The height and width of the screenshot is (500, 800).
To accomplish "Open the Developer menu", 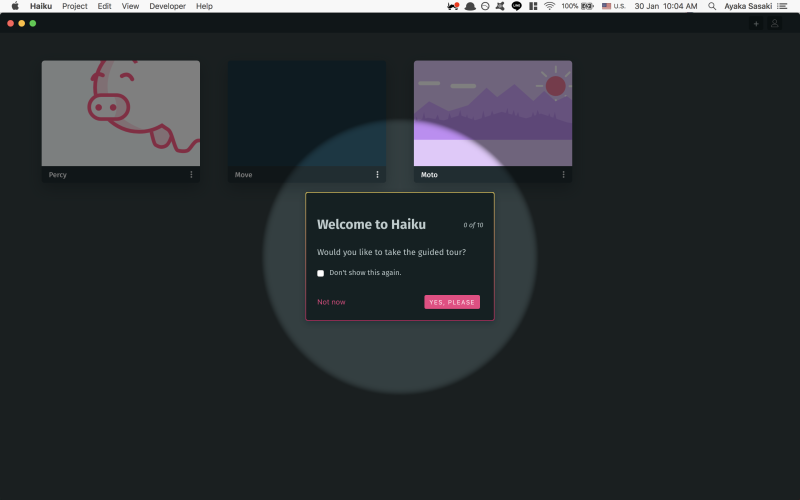I will (x=167, y=6).
